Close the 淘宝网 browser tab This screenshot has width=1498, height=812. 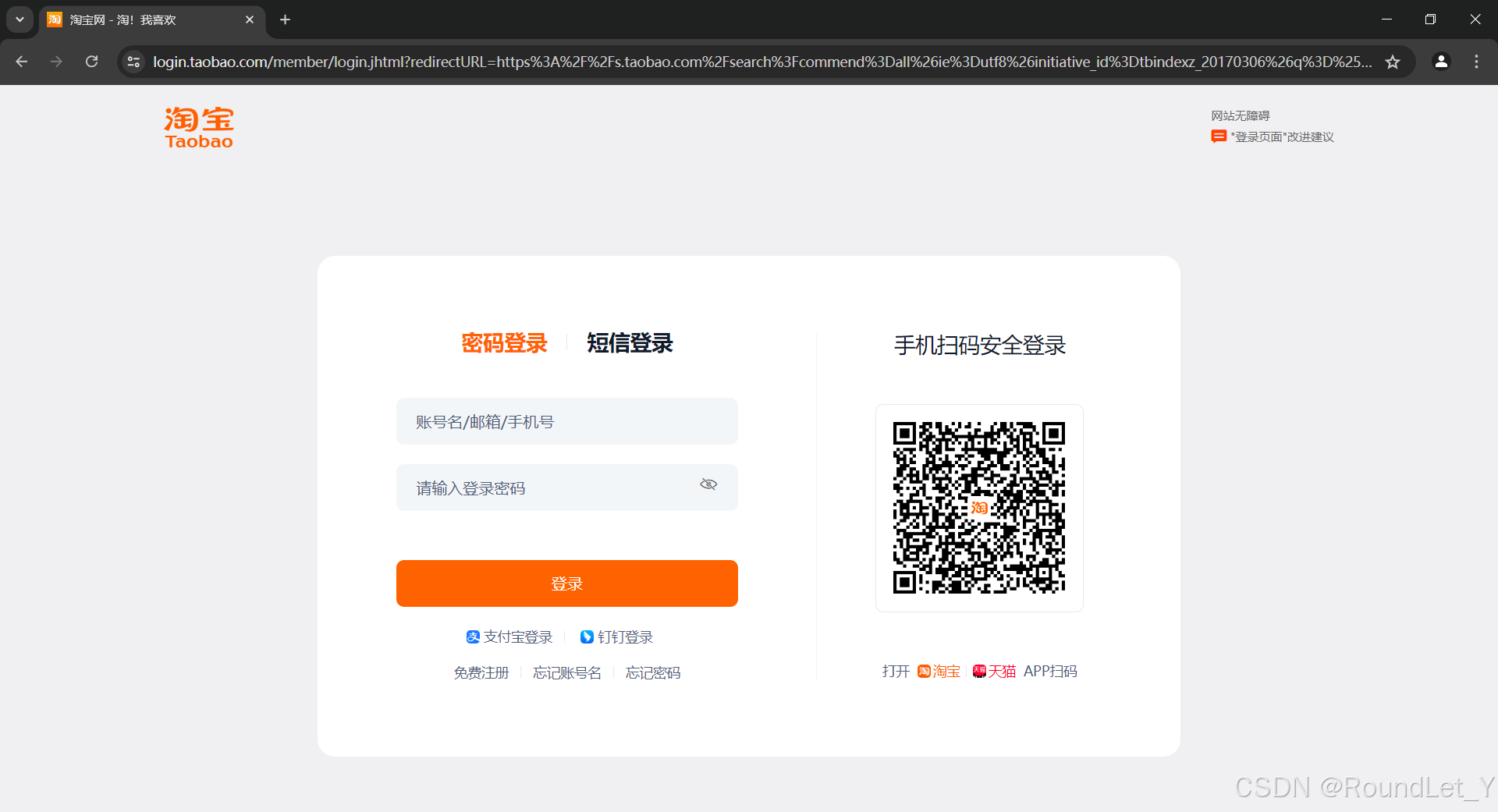(x=250, y=20)
